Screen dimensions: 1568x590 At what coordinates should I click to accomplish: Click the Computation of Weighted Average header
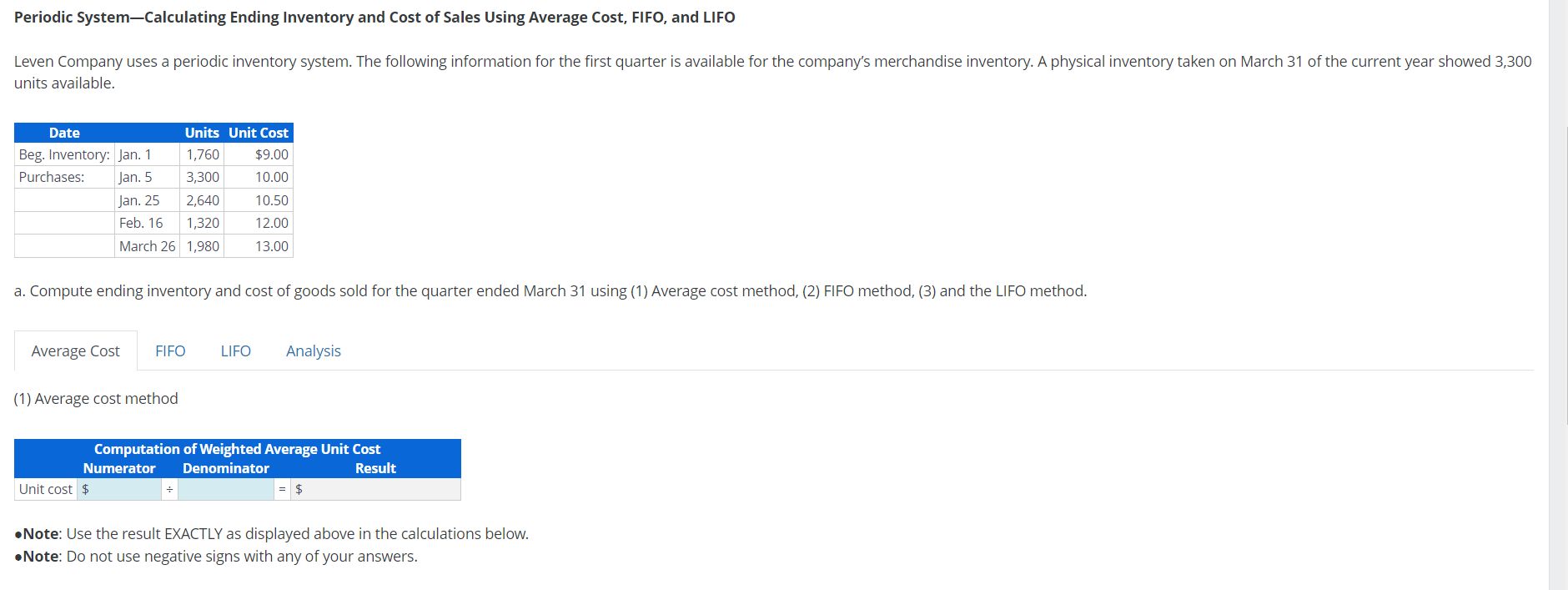click(x=238, y=449)
